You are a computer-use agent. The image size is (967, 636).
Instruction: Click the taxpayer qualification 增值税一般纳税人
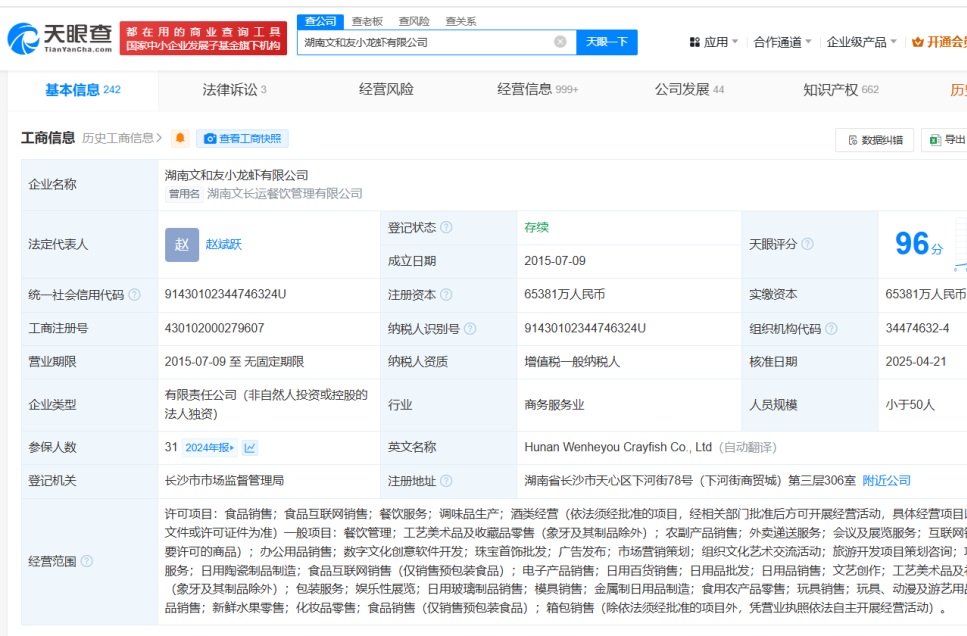click(572, 362)
